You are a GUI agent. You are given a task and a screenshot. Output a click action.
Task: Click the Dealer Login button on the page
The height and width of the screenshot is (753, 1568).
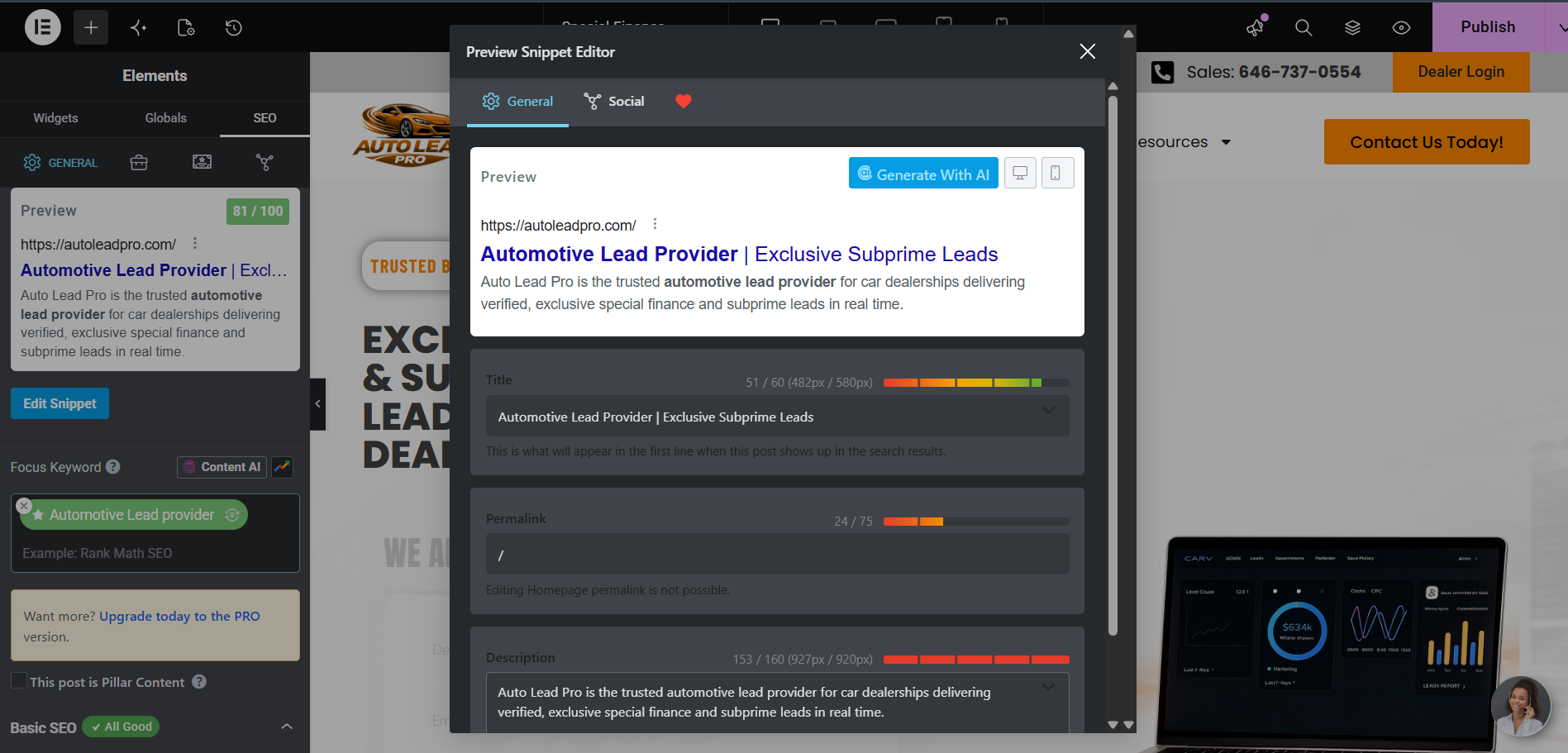(x=1461, y=72)
